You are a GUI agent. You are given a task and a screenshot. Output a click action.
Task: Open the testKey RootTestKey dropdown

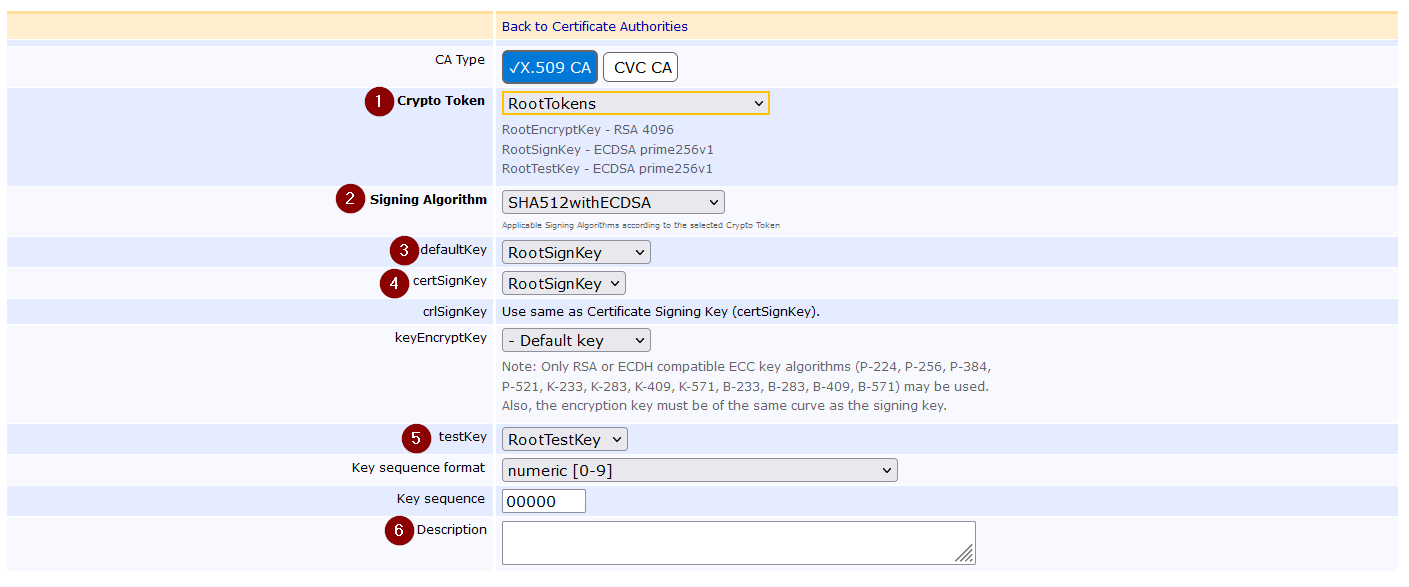564,439
